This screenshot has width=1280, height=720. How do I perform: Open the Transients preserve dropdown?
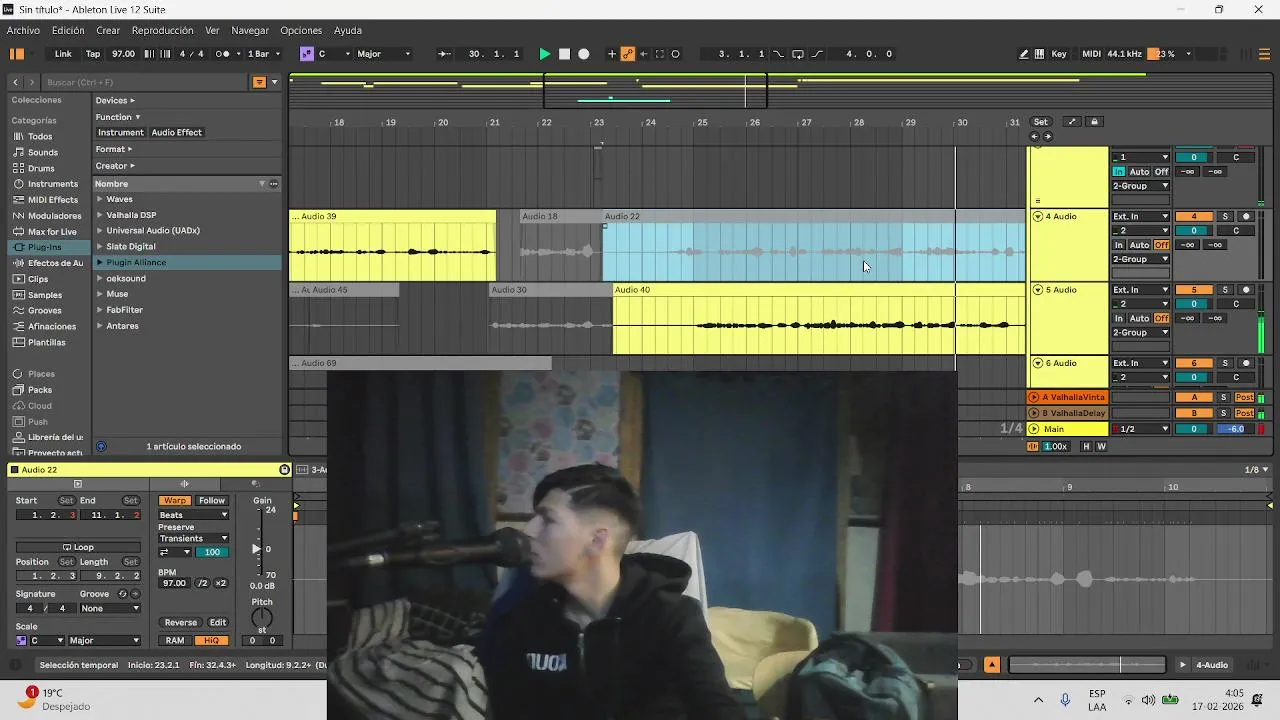click(x=193, y=538)
